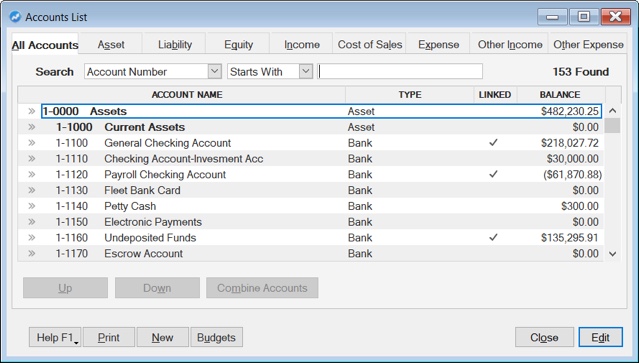Select the Checking Account-Invesment Acc name
Screen dimensions: 639x363
click(x=184, y=158)
